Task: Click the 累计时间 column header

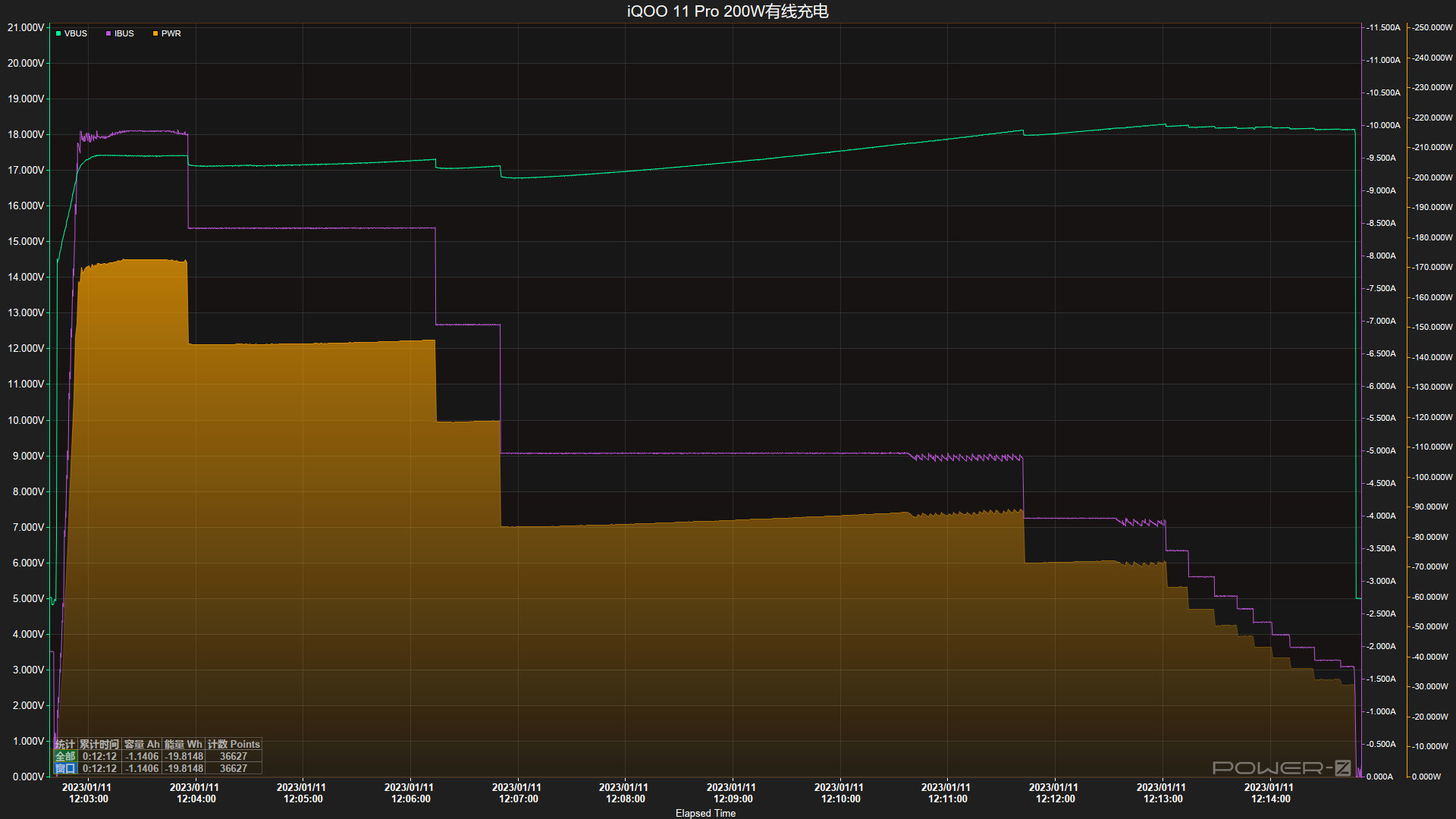Action: coord(99,745)
